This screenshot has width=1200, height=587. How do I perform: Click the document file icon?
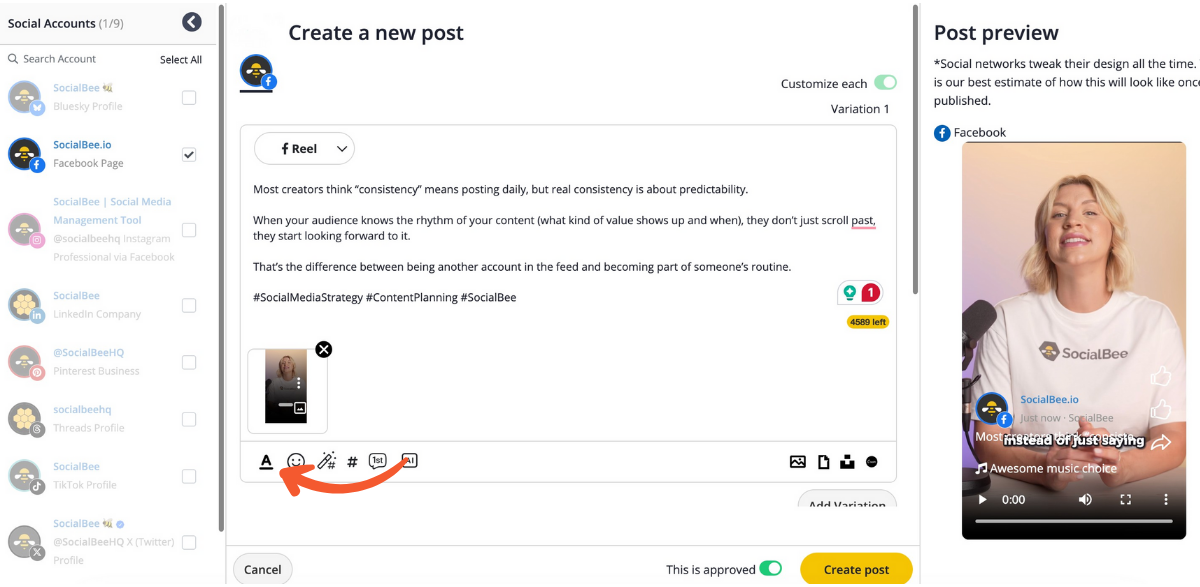pos(823,462)
